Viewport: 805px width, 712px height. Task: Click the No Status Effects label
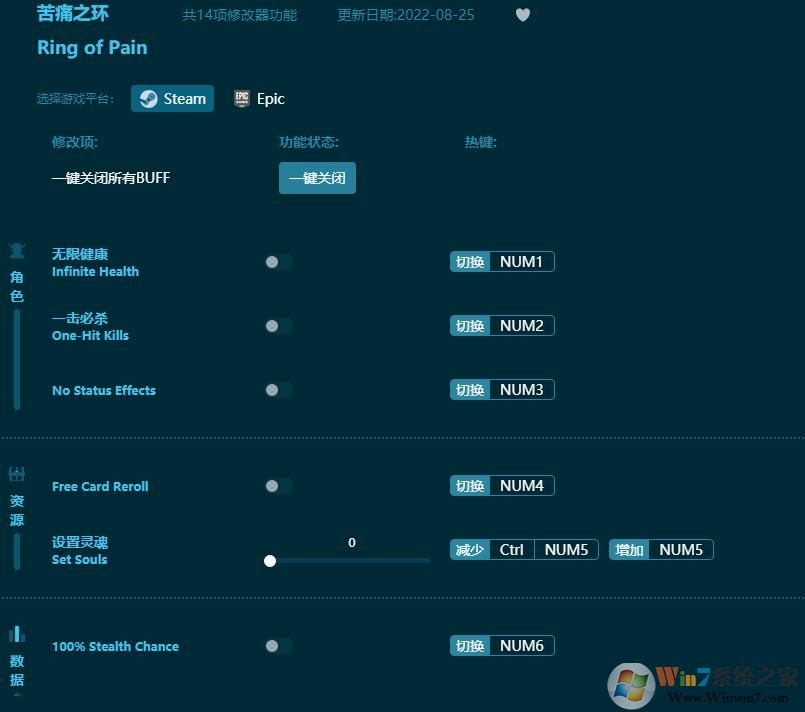click(104, 391)
